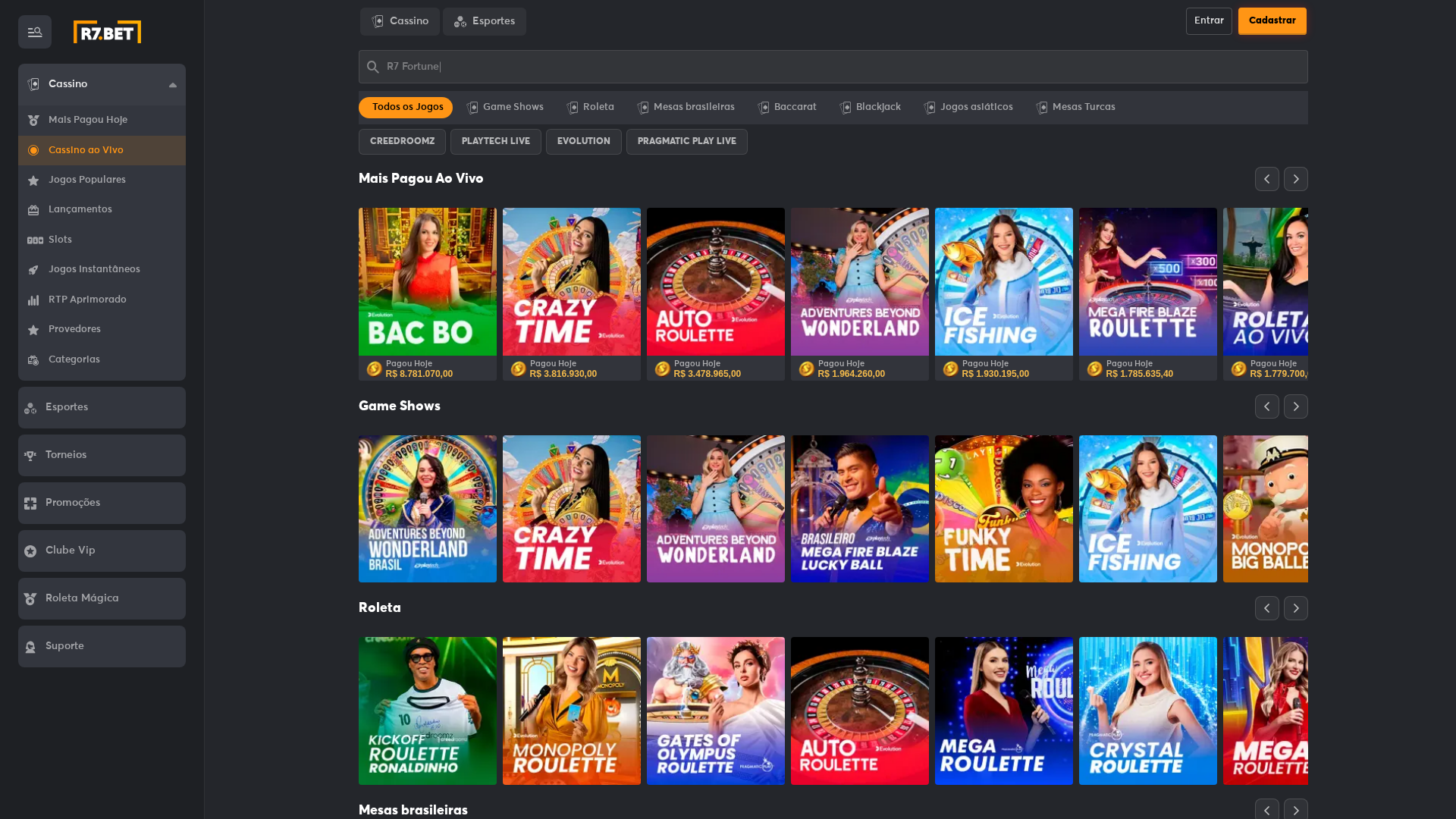The height and width of the screenshot is (819, 1456).
Task: Click the Cadastrar sign-up button
Action: (1272, 21)
